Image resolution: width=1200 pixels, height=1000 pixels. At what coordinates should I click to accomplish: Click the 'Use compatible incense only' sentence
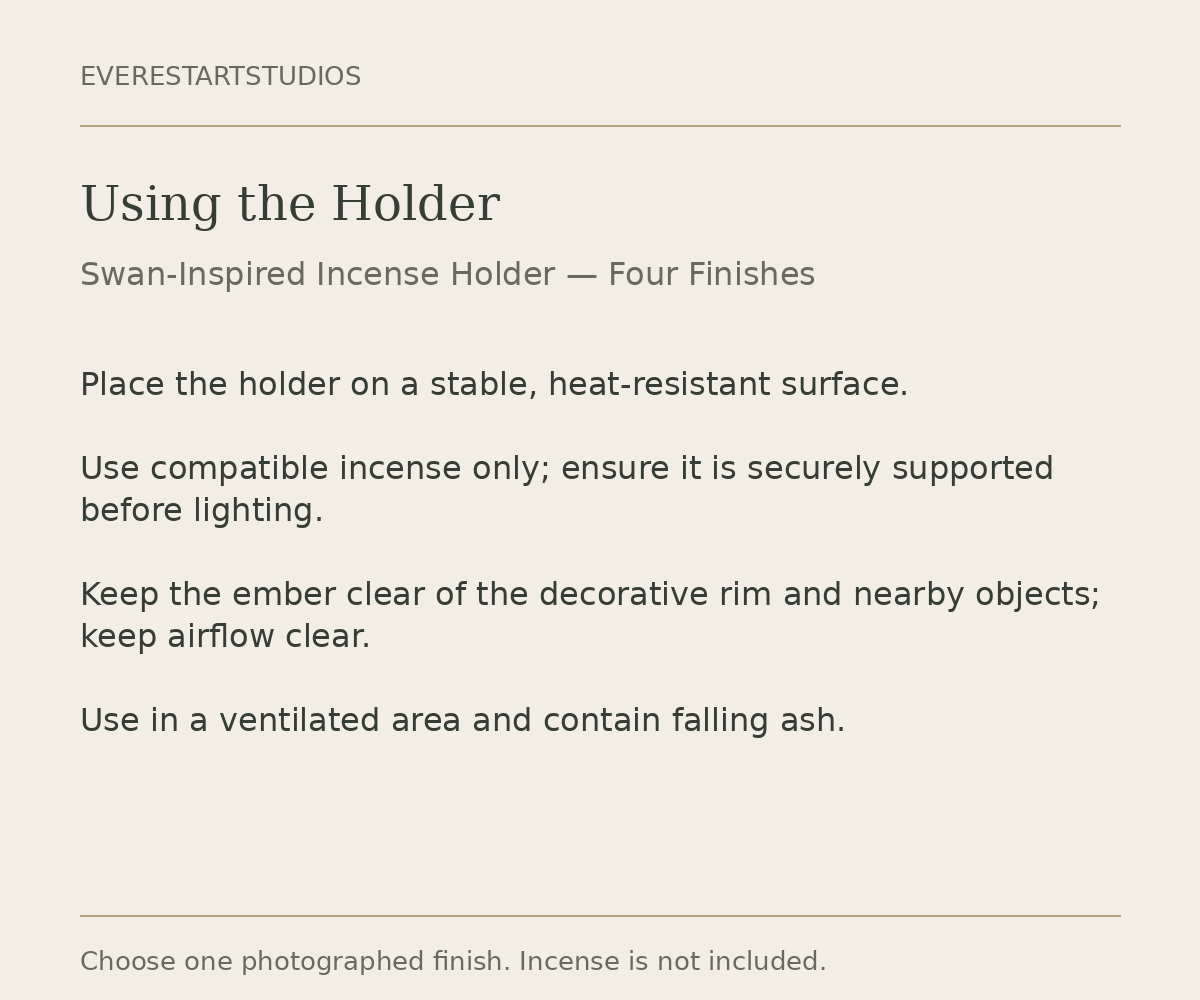point(567,490)
